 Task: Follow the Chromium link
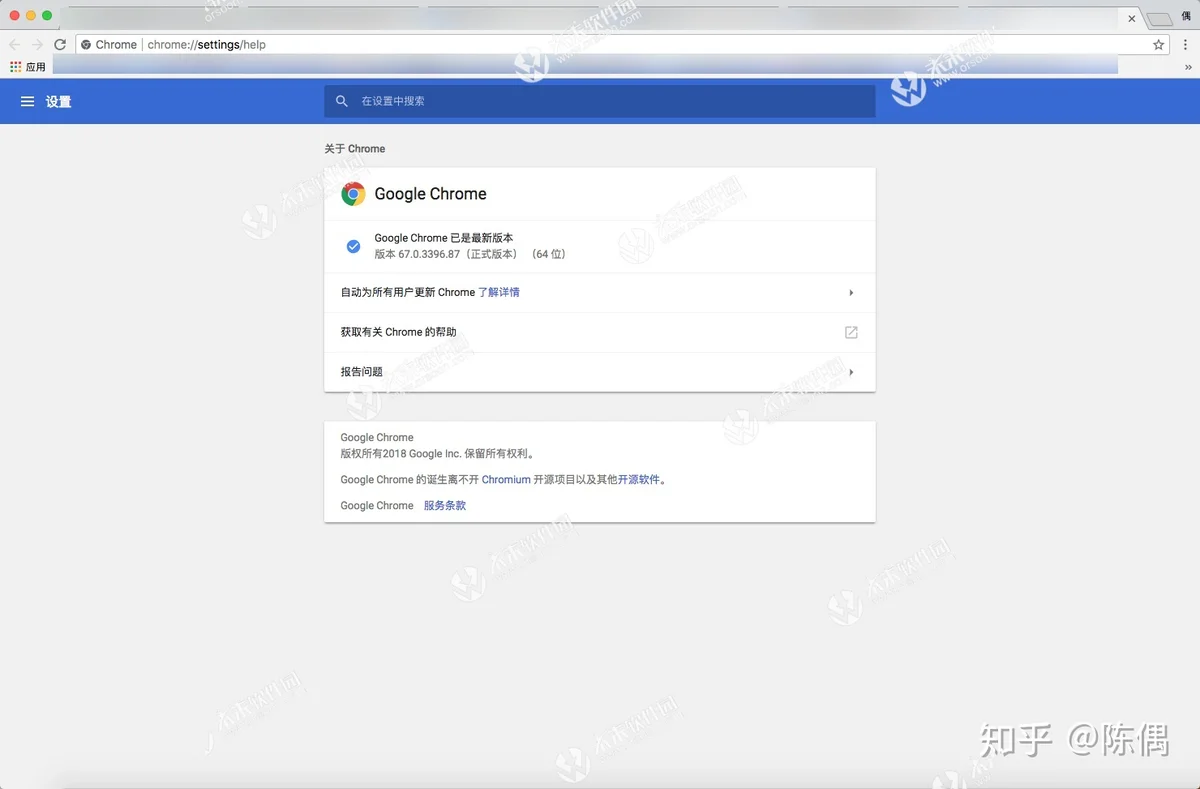coord(506,480)
